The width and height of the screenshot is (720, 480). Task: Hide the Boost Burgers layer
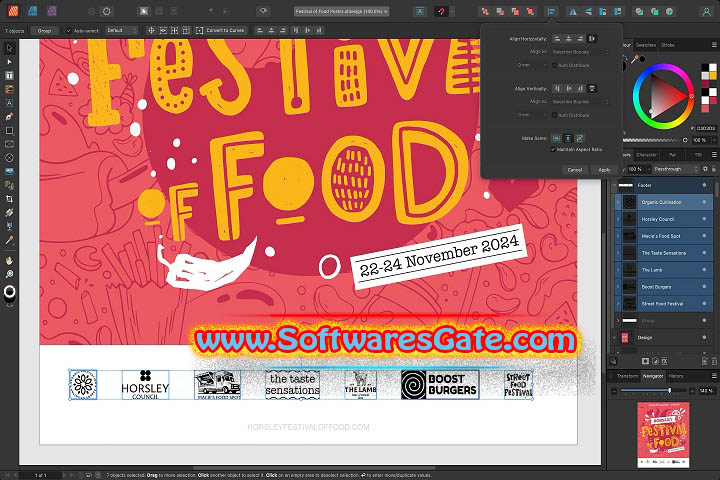tap(704, 287)
